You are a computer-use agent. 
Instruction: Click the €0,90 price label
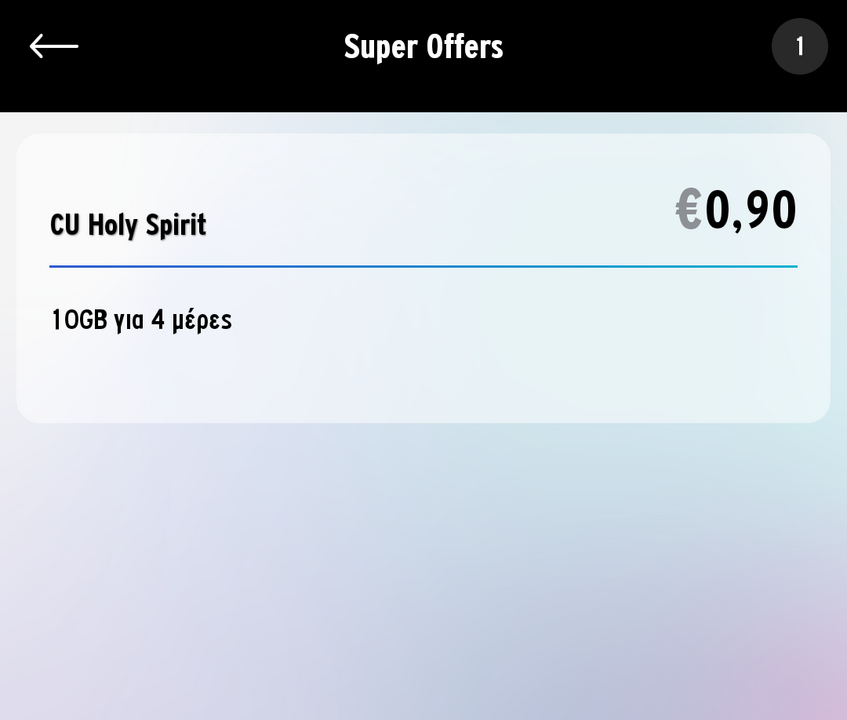(x=736, y=211)
